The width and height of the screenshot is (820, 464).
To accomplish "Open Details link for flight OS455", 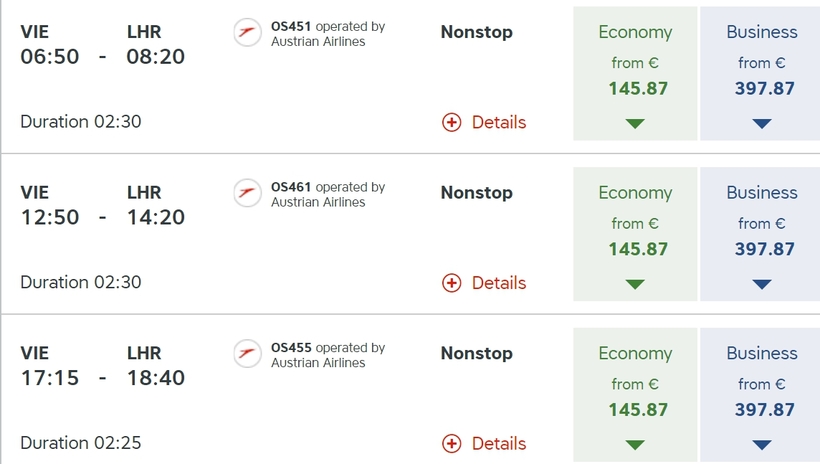I will [x=499, y=444].
